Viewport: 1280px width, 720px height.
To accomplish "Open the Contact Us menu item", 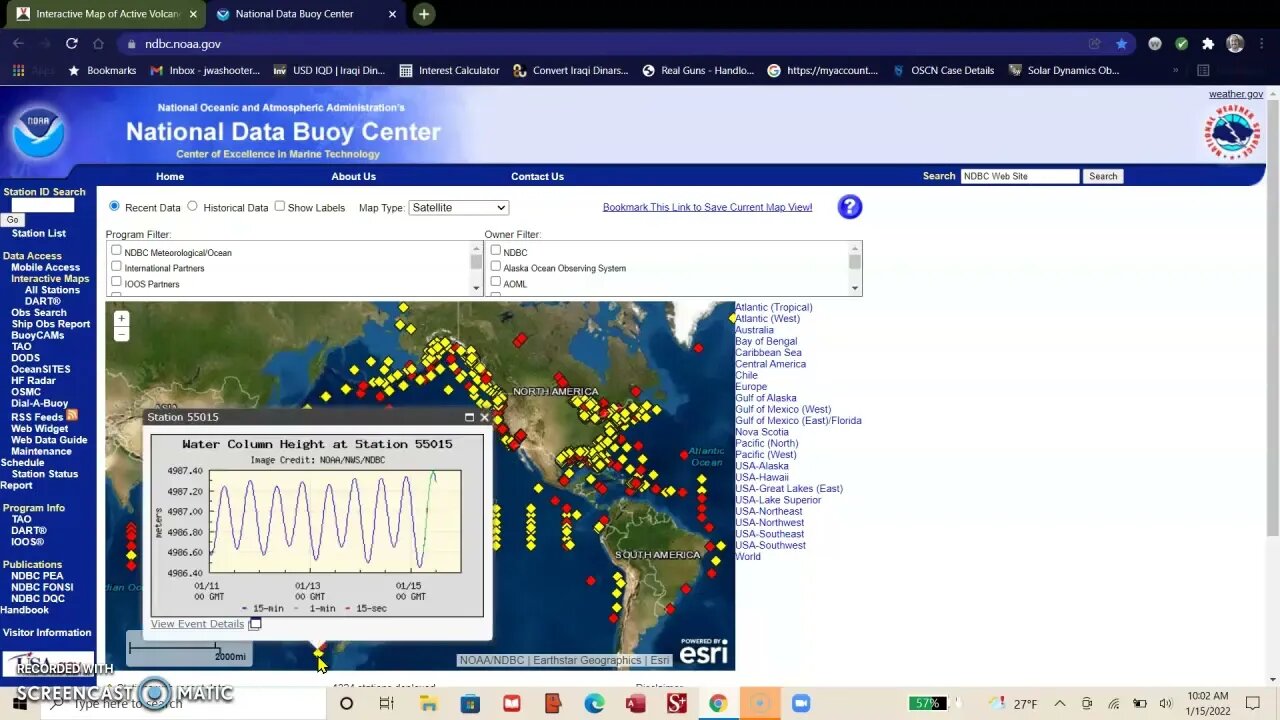I will pyautogui.click(x=537, y=176).
